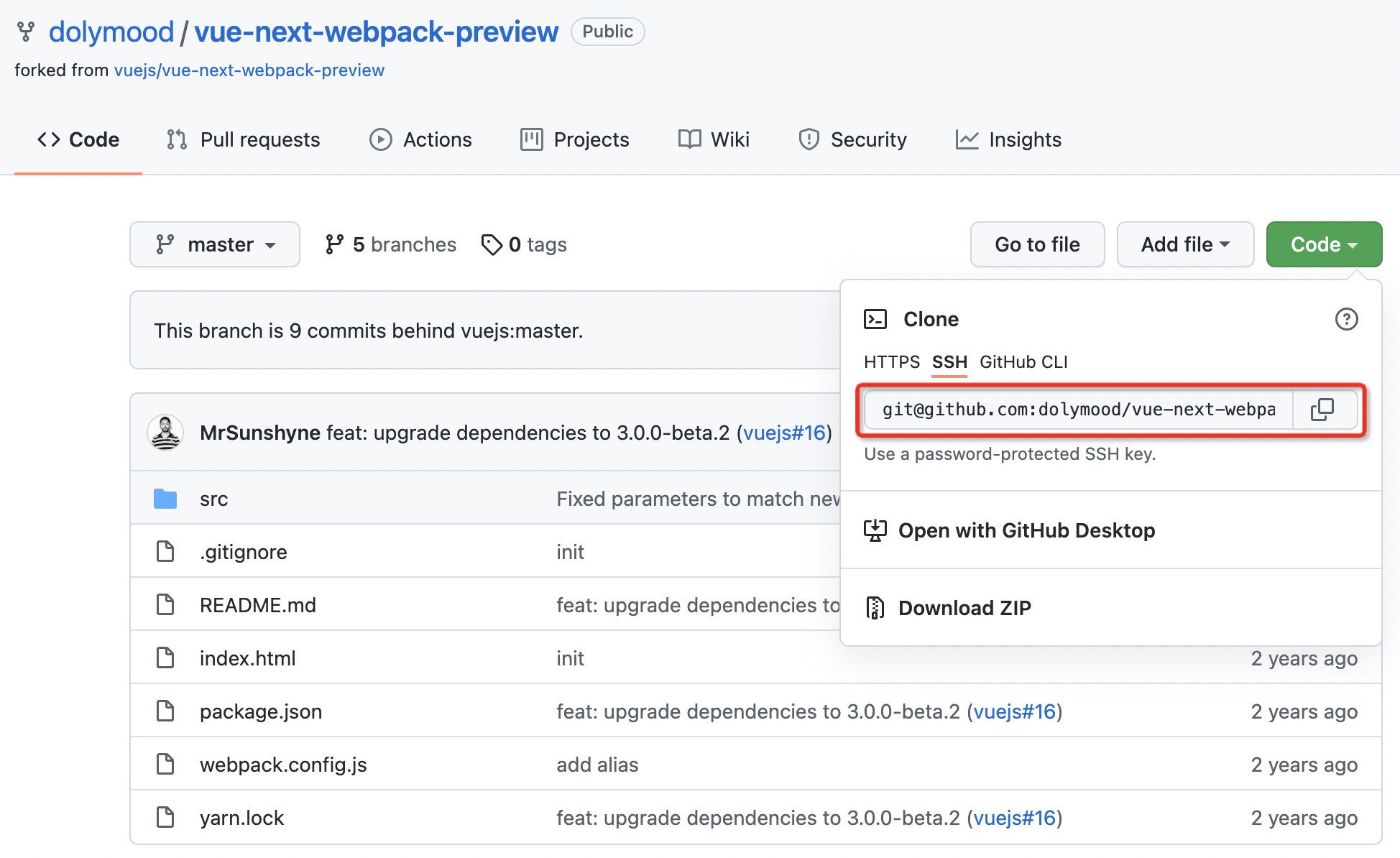Screen dimensions: 1400x858
Task: Open the Add file dropdown
Action: pos(1185,244)
